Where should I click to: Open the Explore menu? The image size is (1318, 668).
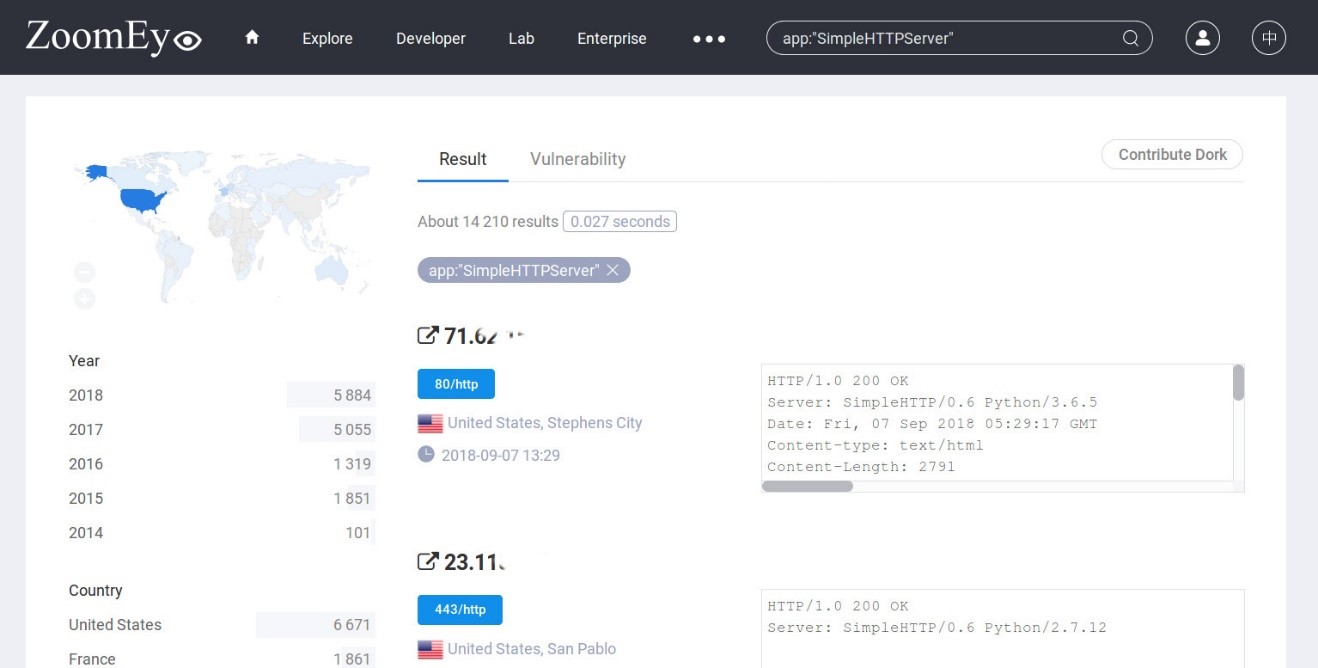point(327,39)
